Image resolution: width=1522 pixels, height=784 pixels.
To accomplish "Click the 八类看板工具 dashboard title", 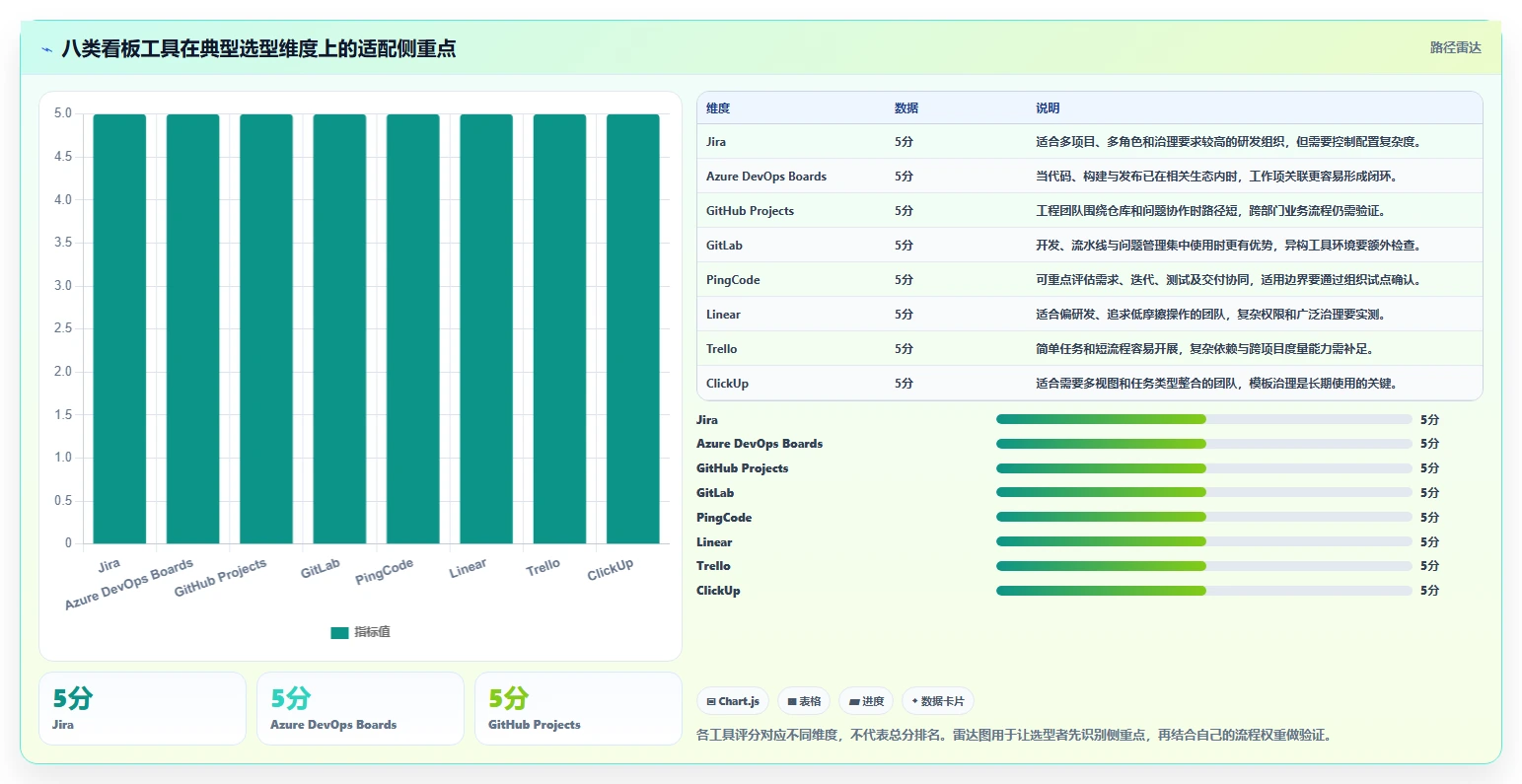I will coord(259,48).
